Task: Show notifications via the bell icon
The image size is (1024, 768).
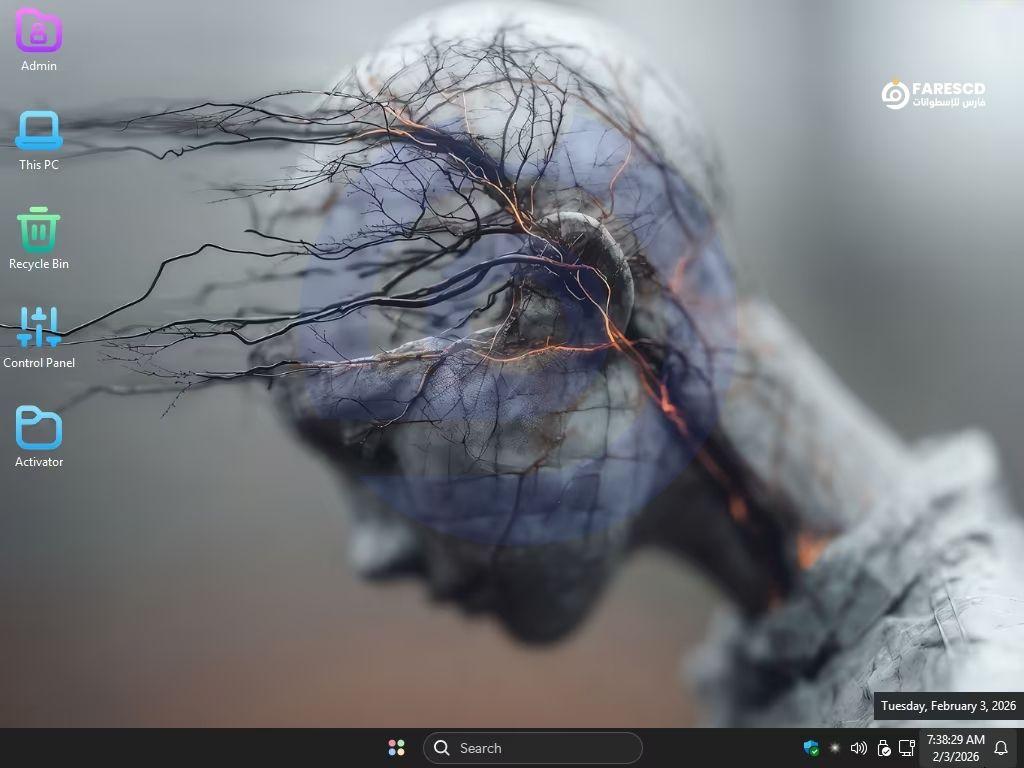Action: (x=1001, y=748)
